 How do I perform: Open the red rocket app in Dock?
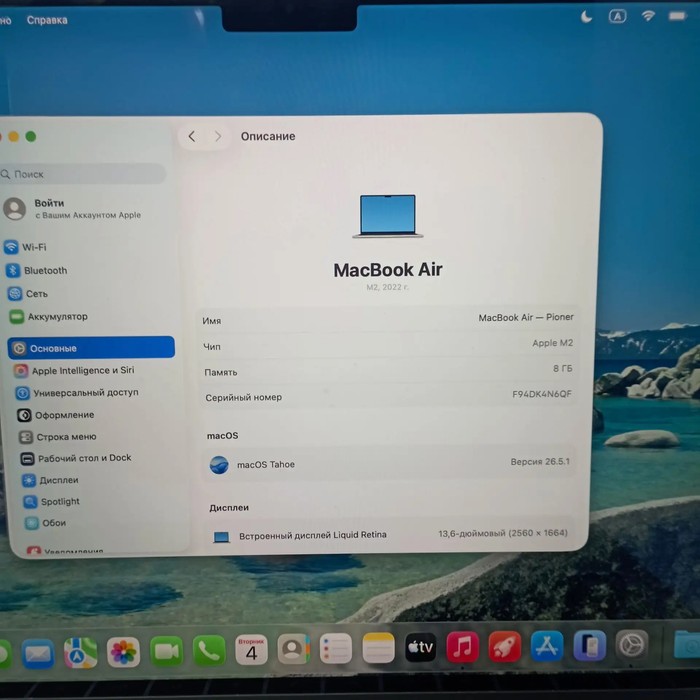504,646
